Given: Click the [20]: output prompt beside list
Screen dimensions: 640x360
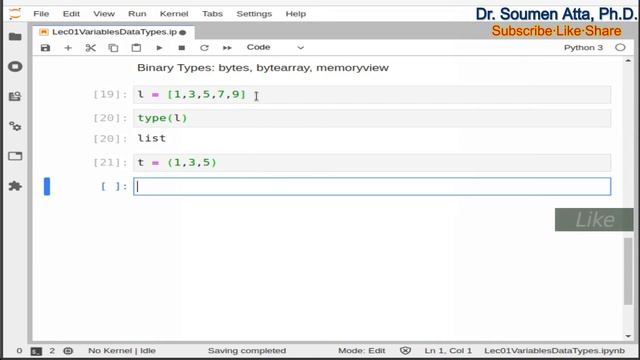Looking at the screenshot, I should click(x=110, y=139).
